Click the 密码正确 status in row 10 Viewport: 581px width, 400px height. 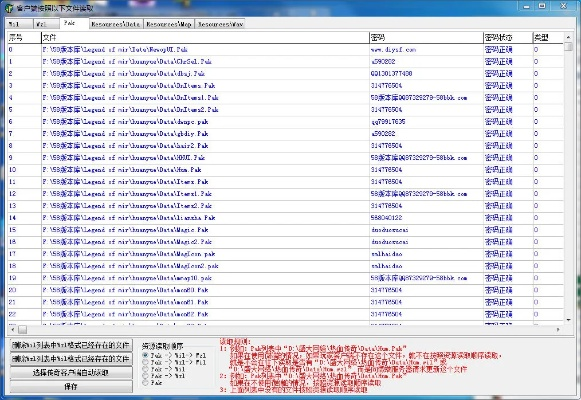point(498,170)
